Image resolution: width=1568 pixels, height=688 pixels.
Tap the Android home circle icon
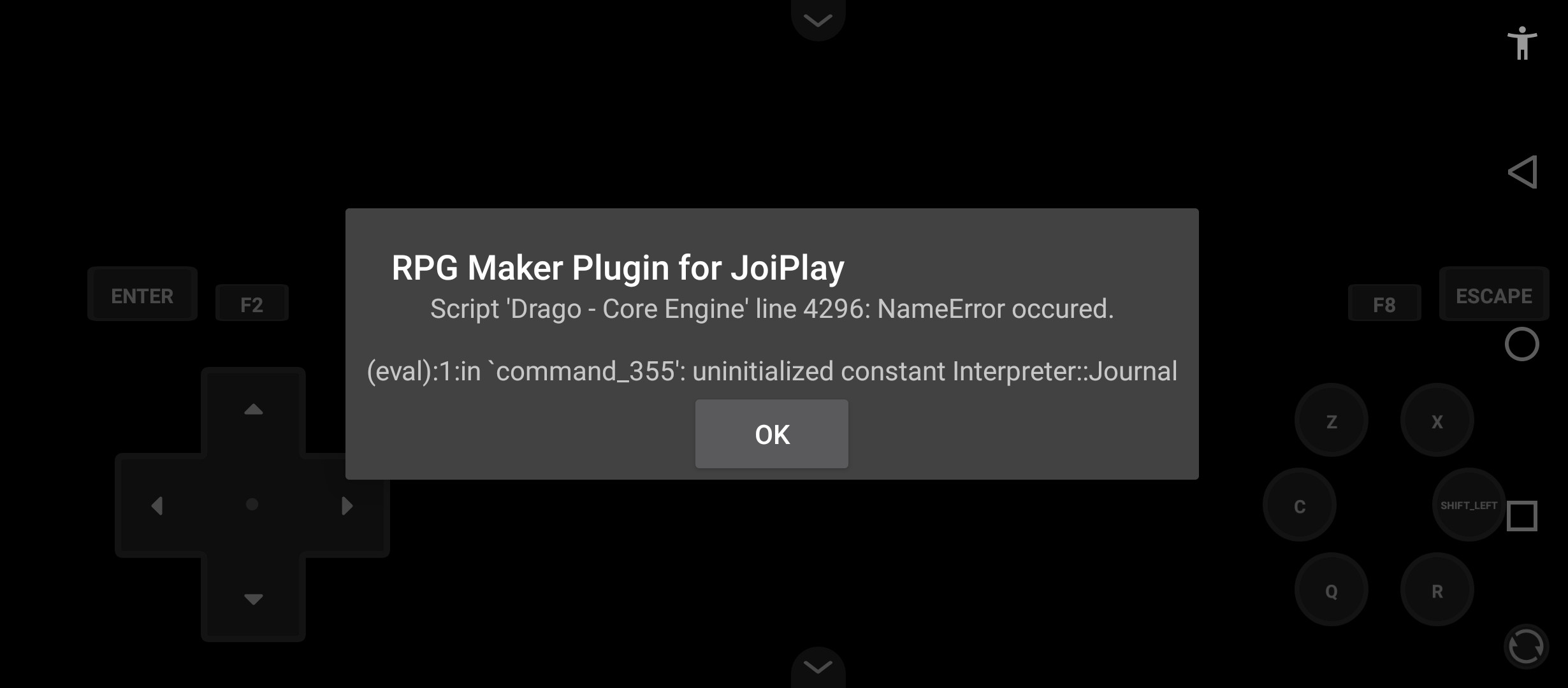(x=1522, y=344)
